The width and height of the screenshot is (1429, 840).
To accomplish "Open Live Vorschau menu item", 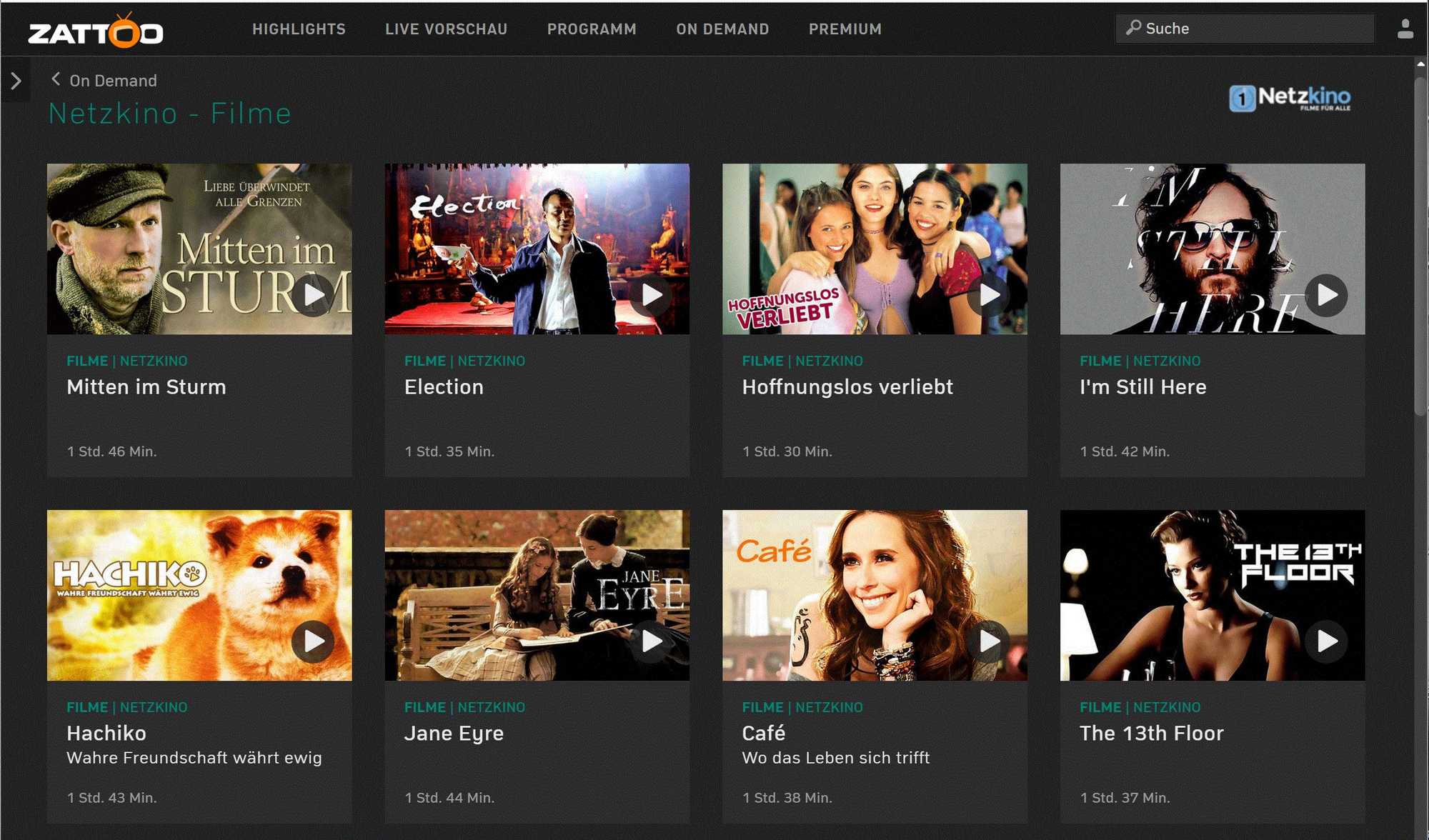I will pyautogui.click(x=447, y=29).
